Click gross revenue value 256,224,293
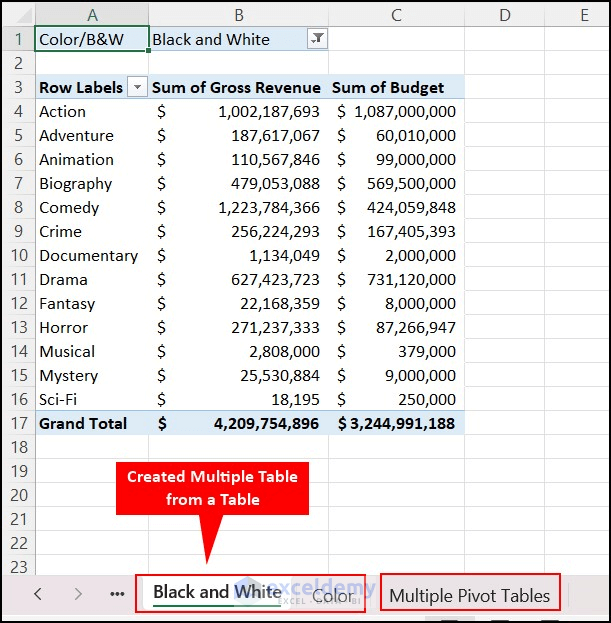The width and height of the screenshot is (611, 623). (276, 232)
